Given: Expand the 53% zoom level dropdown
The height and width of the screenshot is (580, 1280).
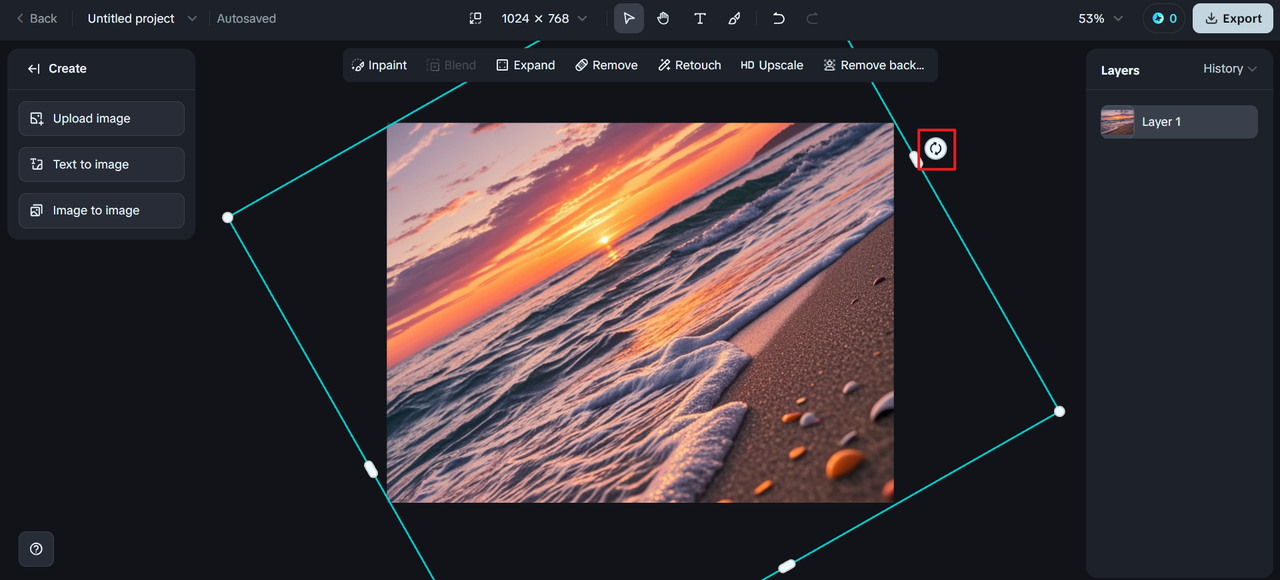Looking at the screenshot, I should (1100, 19).
